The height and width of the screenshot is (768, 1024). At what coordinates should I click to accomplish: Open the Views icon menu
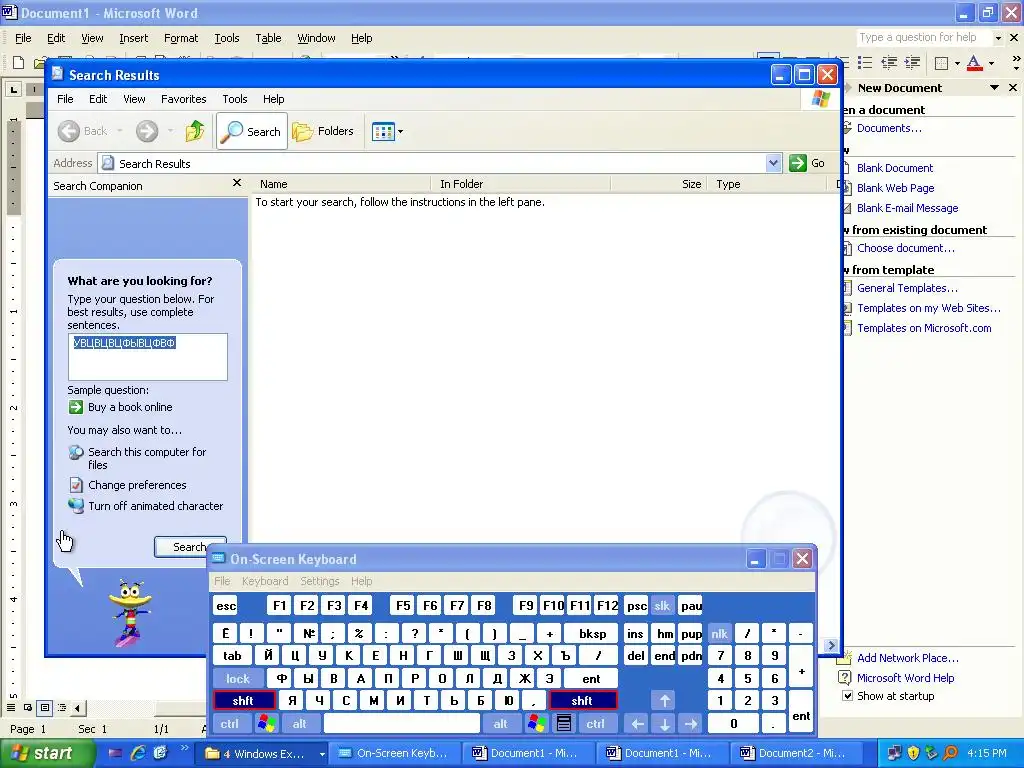pos(387,131)
